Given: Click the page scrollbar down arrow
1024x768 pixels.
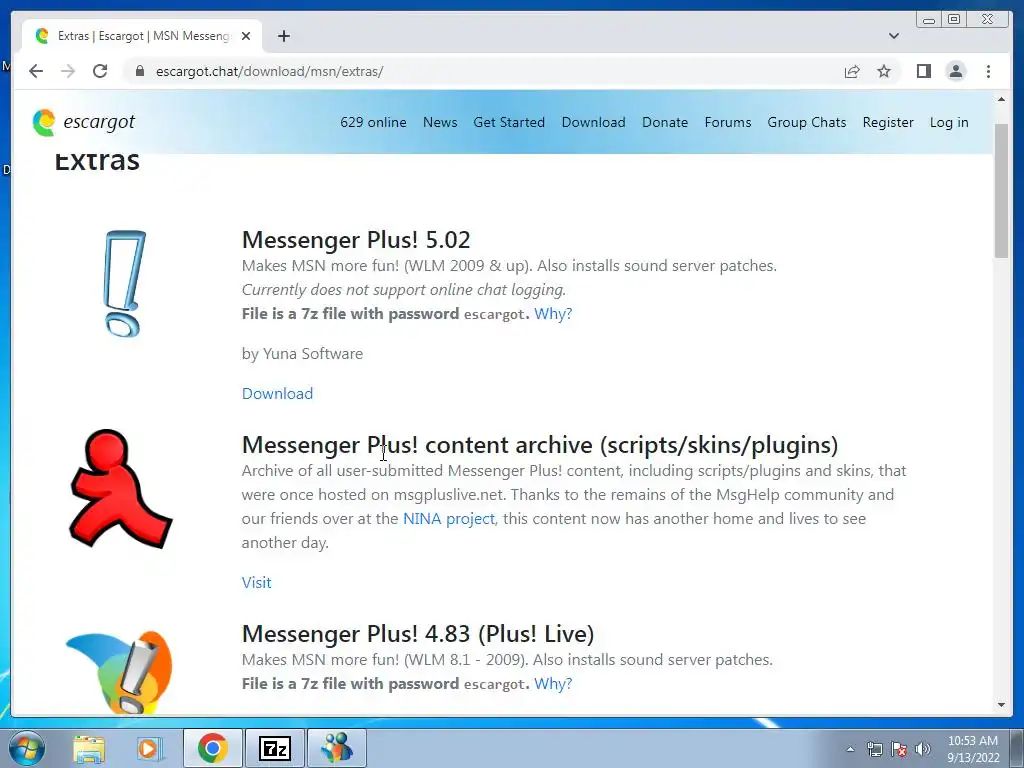Looking at the screenshot, I should pyautogui.click(x=1001, y=705).
